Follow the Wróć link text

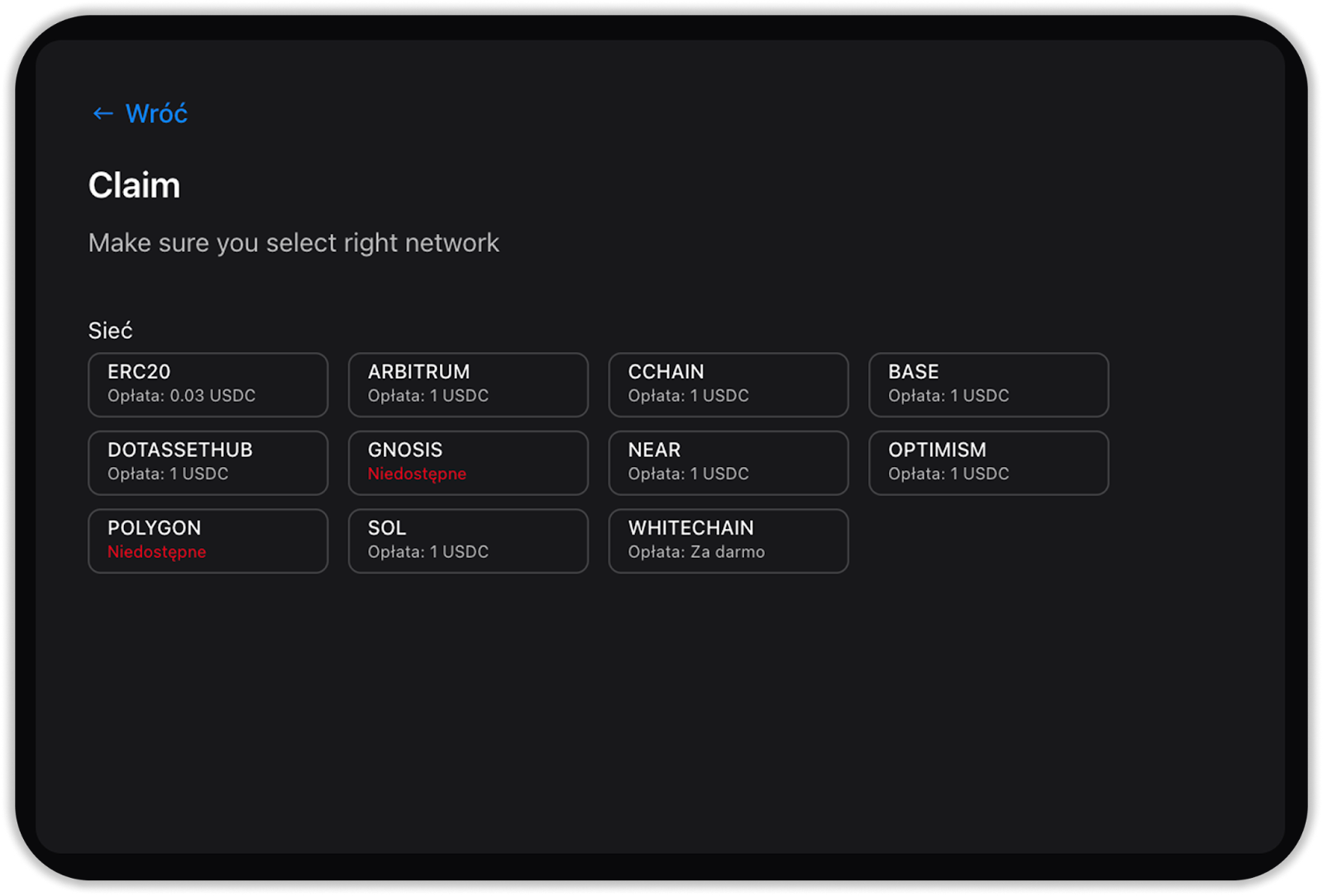156,113
